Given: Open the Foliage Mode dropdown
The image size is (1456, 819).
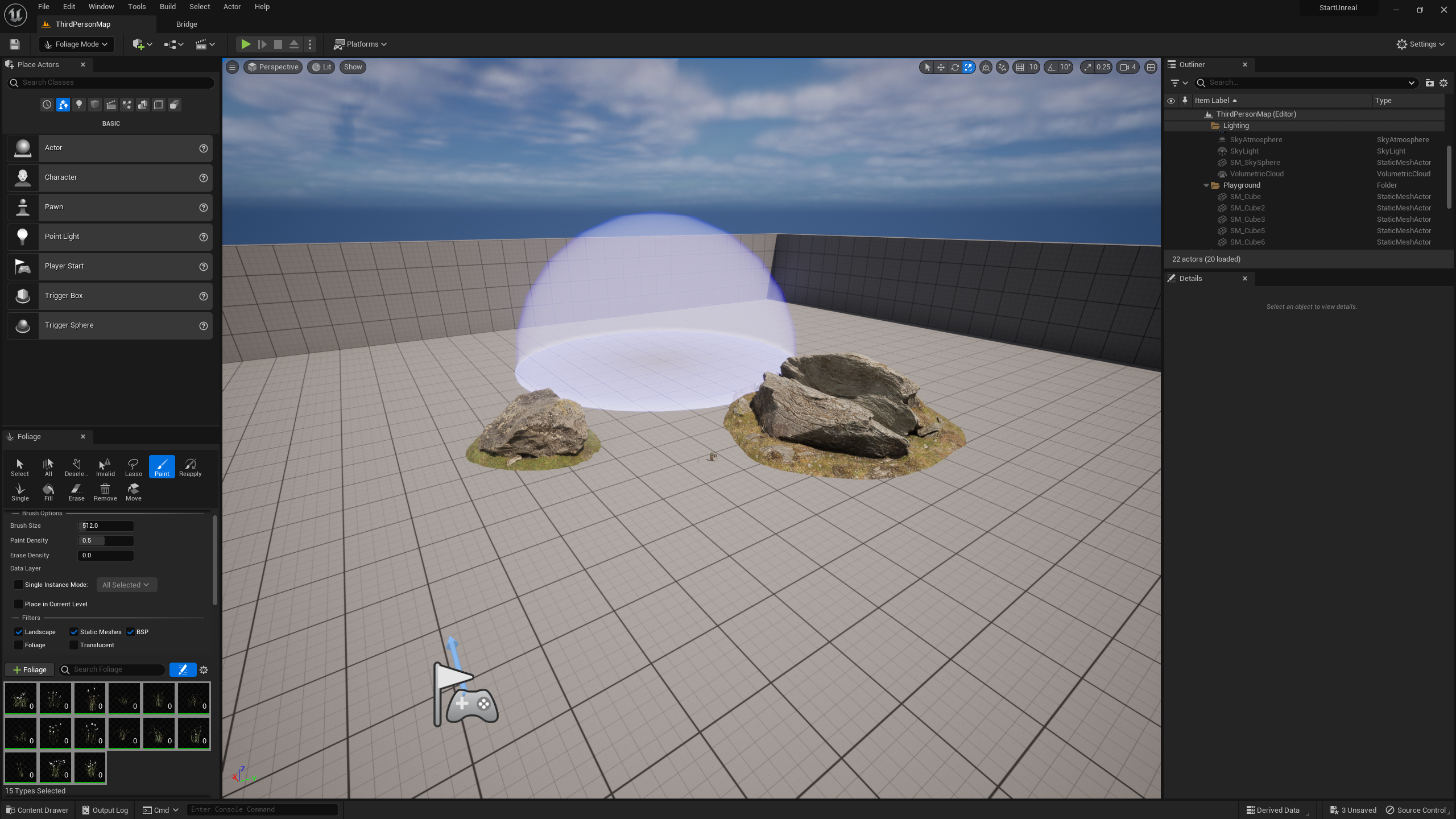Looking at the screenshot, I should [77, 44].
